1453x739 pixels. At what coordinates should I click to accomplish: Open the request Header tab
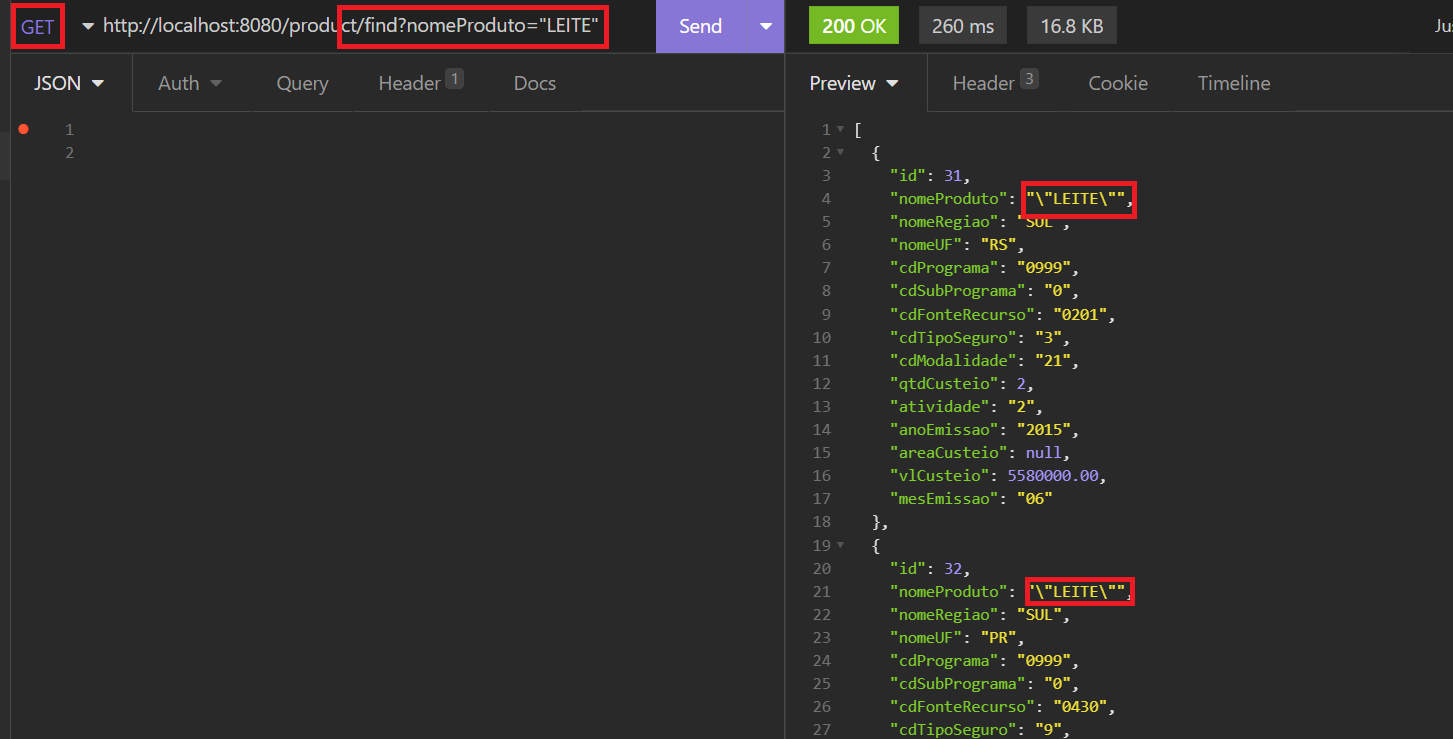[412, 83]
